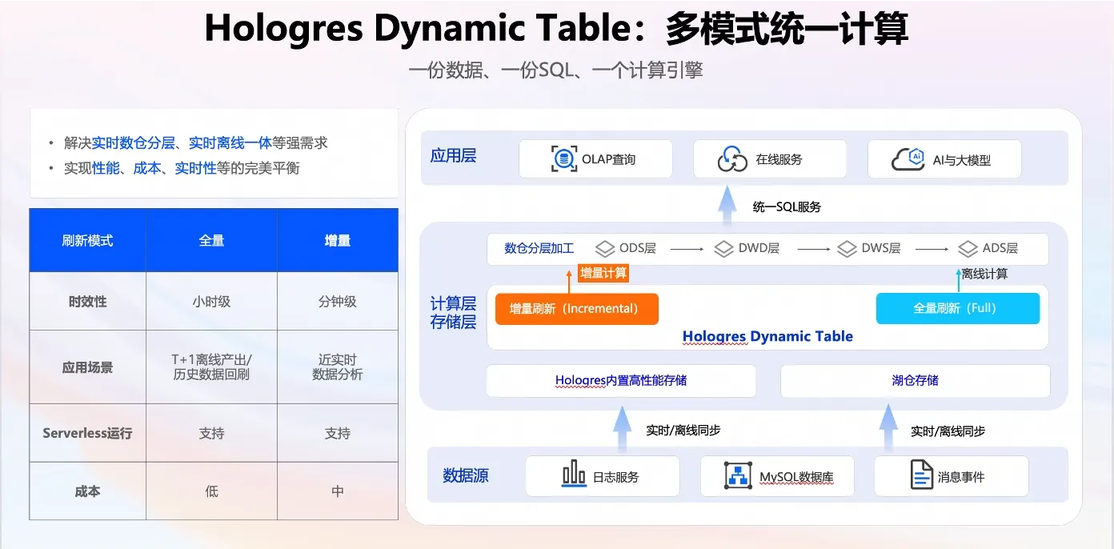The height and width of the screenshot is (549, 1114).
Task: Click the 刷新模式 header cell
Action: 87,241
